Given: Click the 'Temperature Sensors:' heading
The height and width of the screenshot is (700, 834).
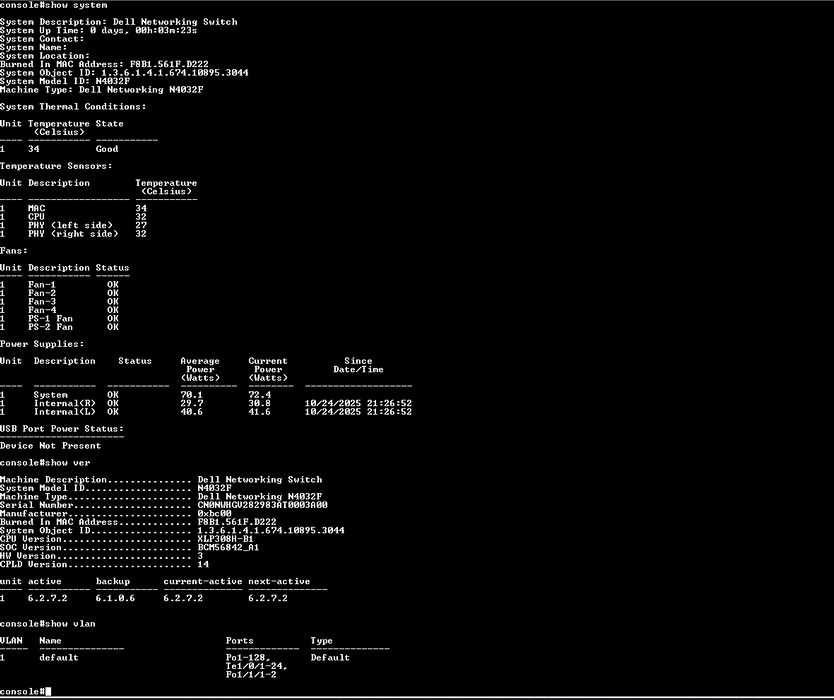Looking at the screenshot, I should click(56, 166).
